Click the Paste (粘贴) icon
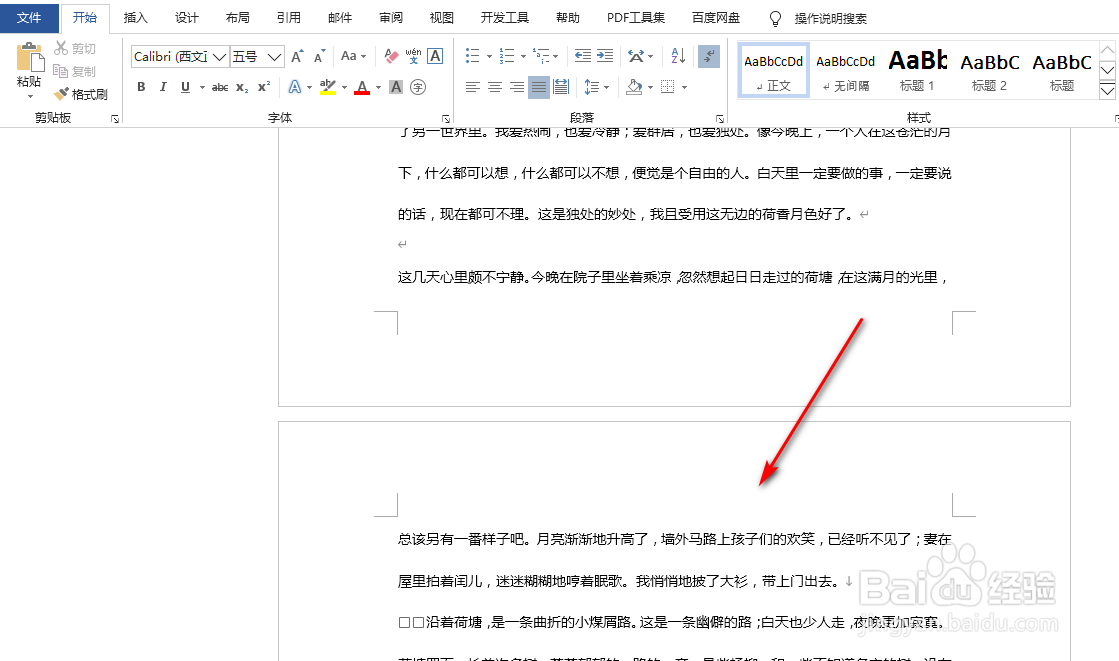This screenshot has width=1119, height=661. pos(29,56)
